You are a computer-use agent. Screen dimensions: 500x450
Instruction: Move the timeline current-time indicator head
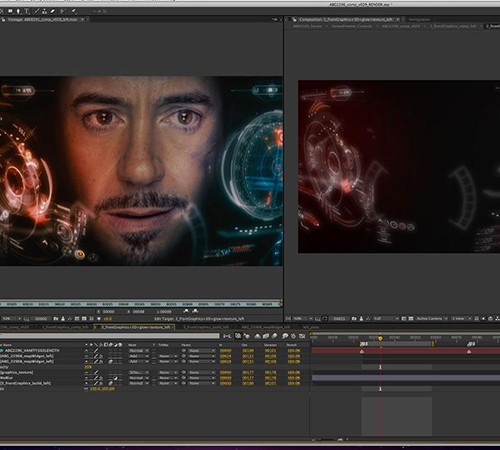380,338
